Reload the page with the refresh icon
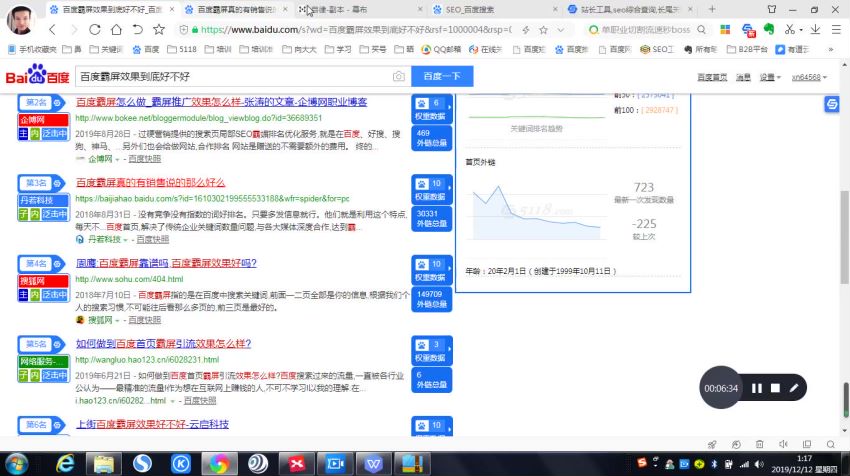Image resolution: width=850 pixels, height=476 pixels. tap(95, 30)
